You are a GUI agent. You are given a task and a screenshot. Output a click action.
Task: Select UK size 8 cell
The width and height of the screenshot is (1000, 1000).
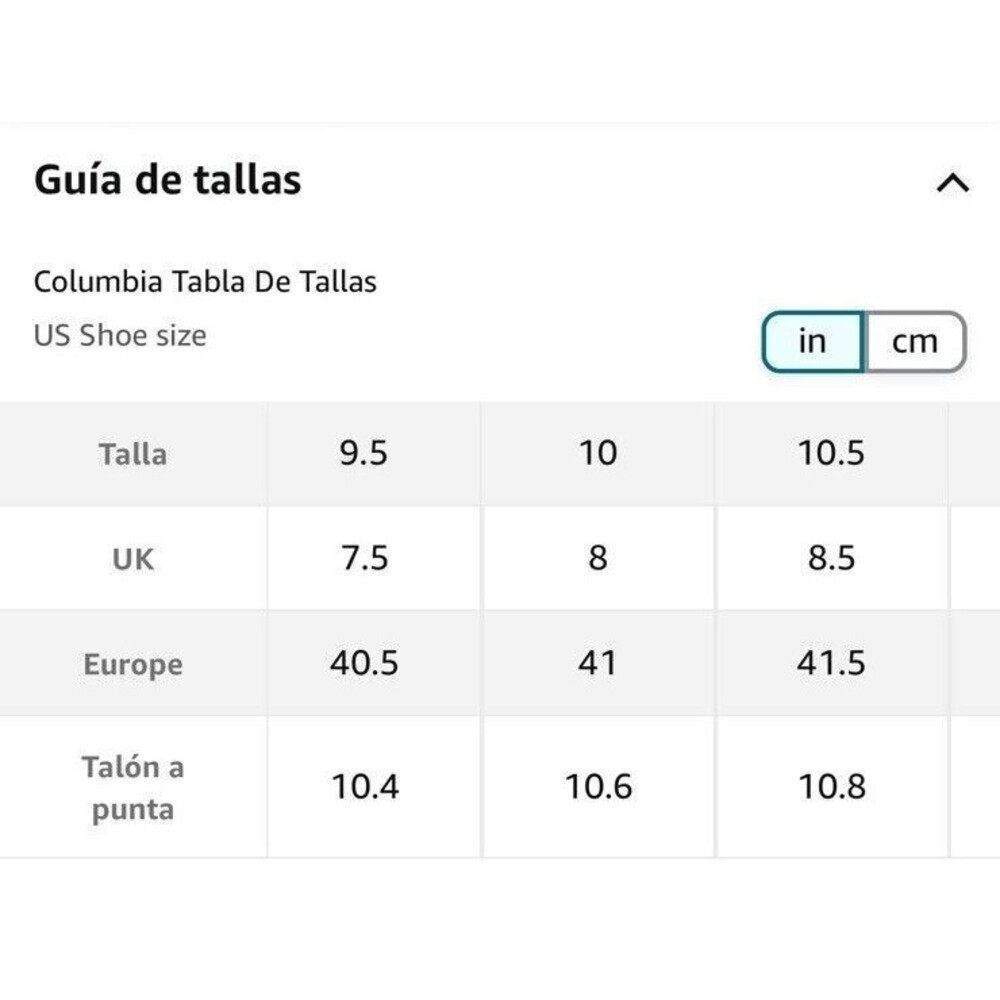point(598,559)
